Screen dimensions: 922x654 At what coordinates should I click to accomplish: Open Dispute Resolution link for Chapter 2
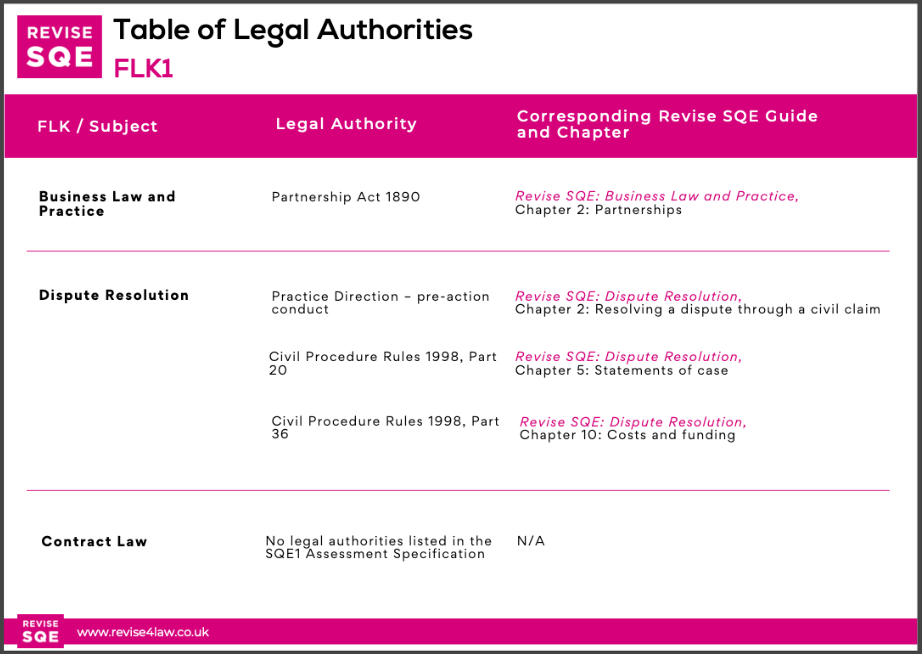pos(629,296)
